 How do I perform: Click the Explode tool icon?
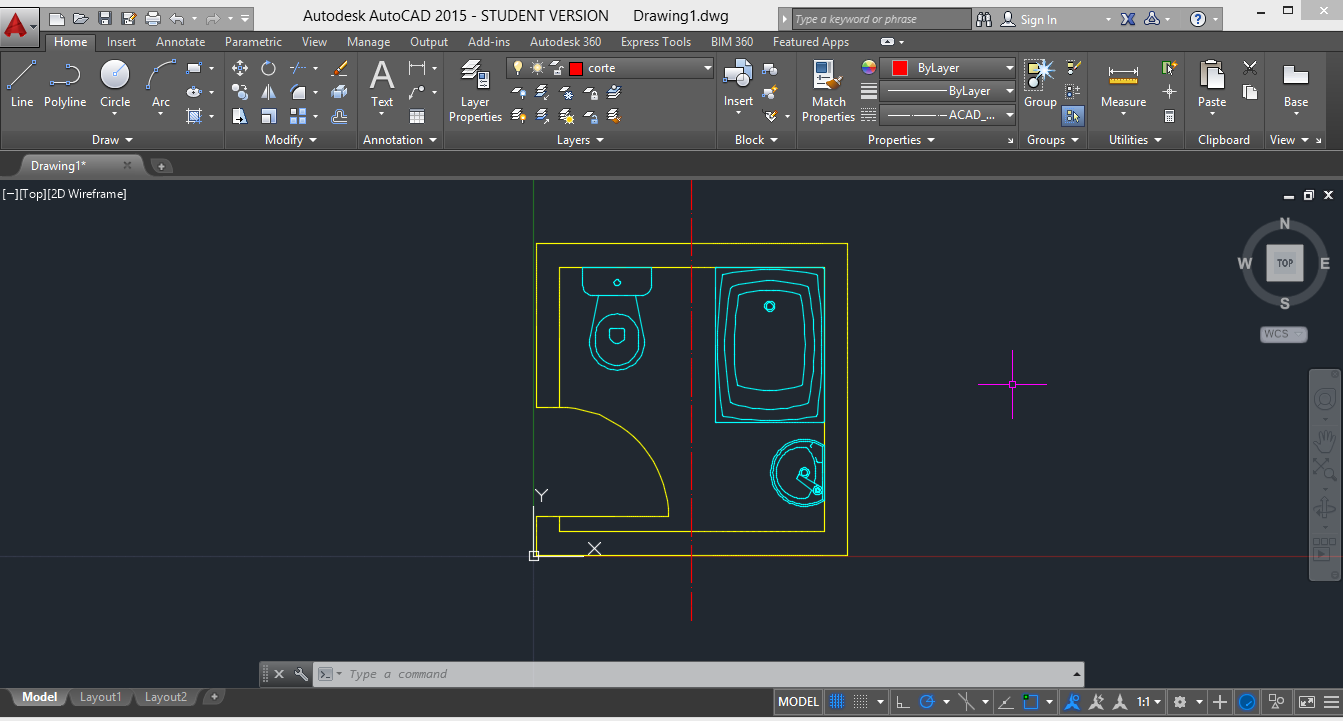[340, 92]
